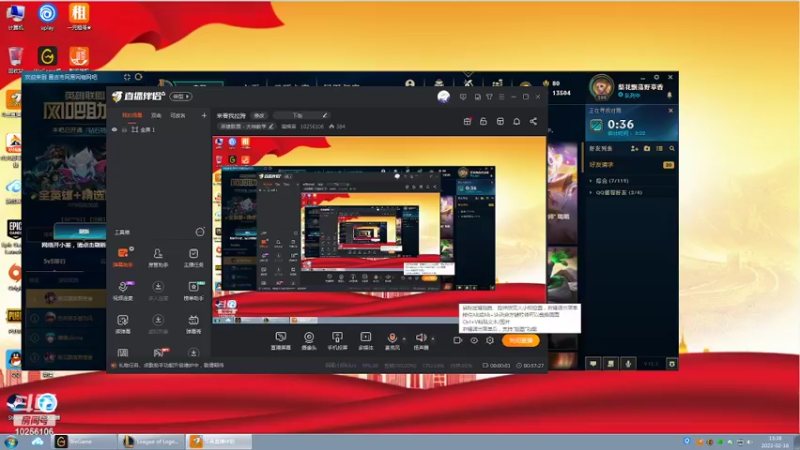Open the microphone tool with purple badge
Screen dimensions: 800x450
123,290
